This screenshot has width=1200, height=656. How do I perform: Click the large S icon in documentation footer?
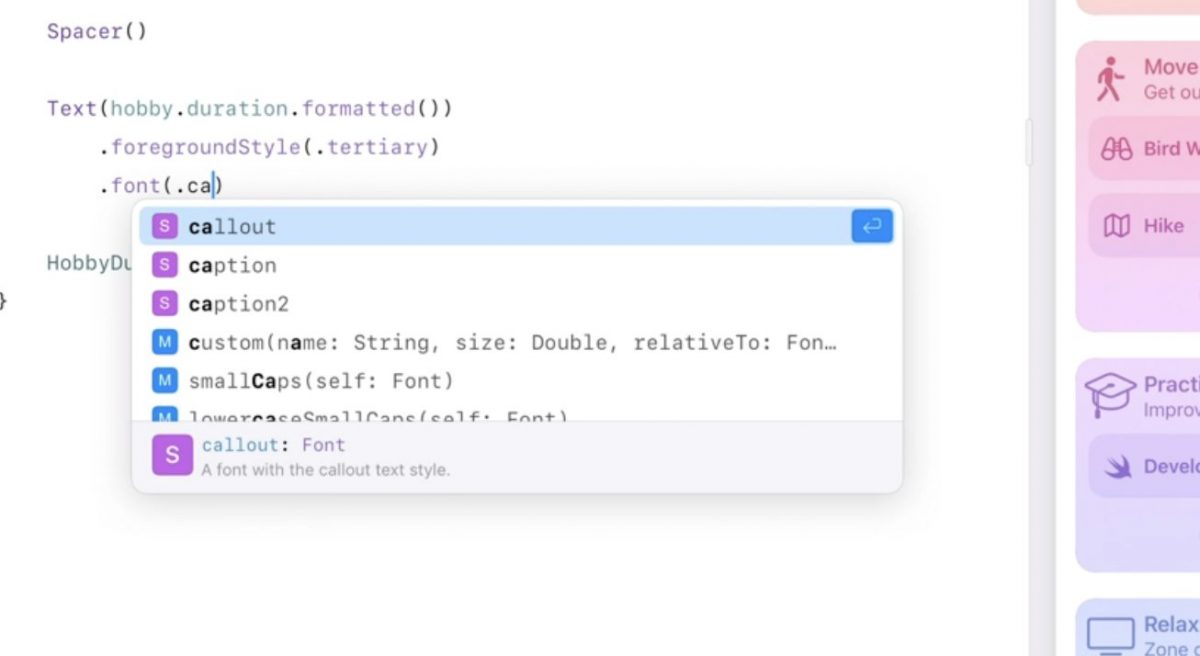172,455
